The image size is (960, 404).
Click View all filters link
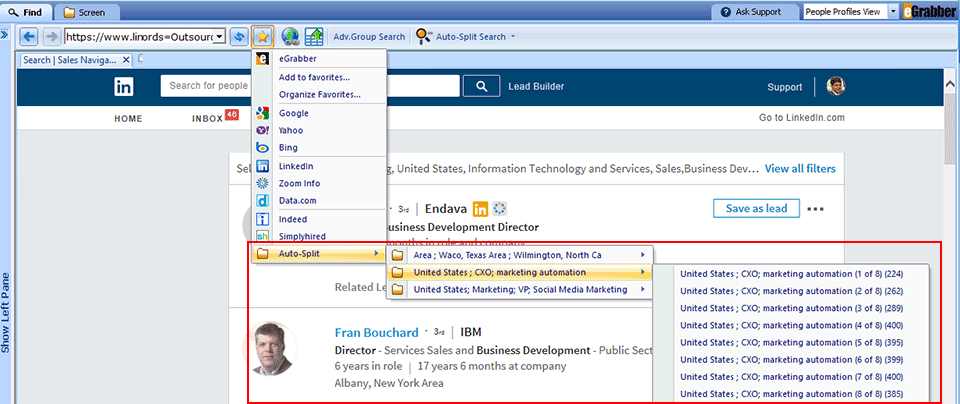[x=800, y=168]
